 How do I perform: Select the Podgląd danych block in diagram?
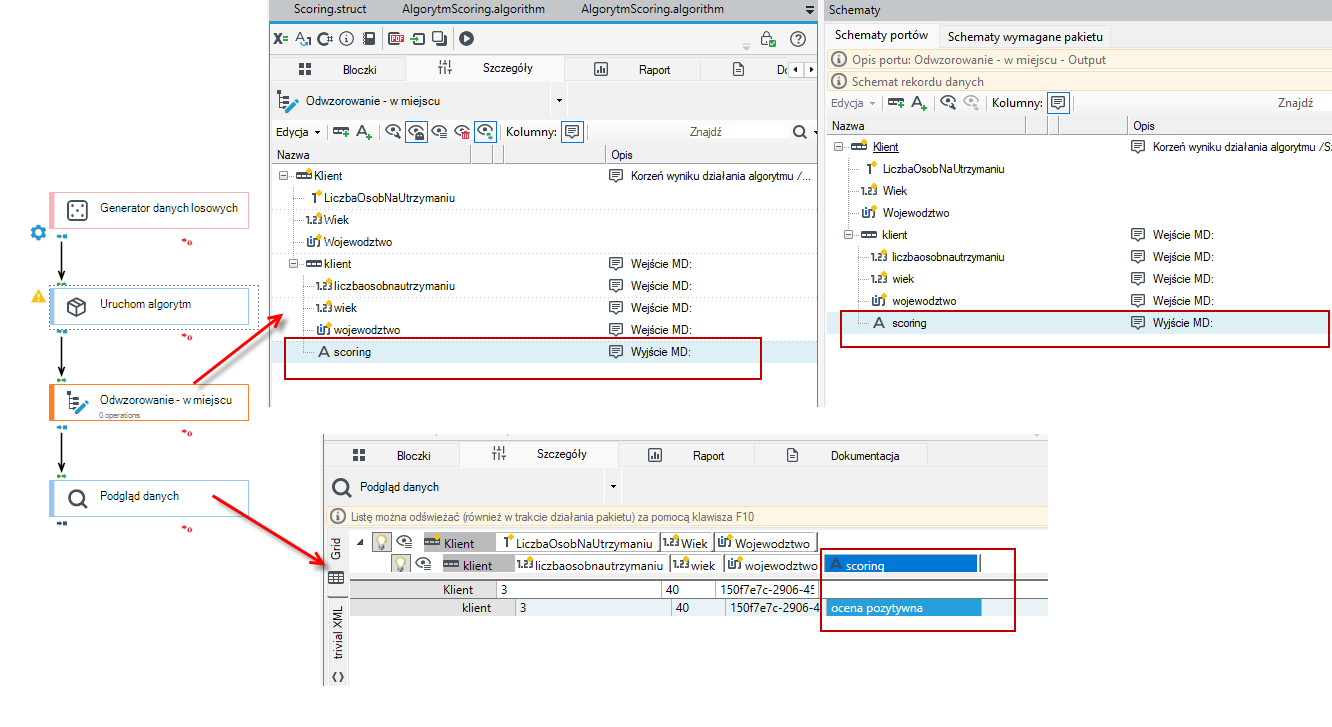click(x=149, y=497)
